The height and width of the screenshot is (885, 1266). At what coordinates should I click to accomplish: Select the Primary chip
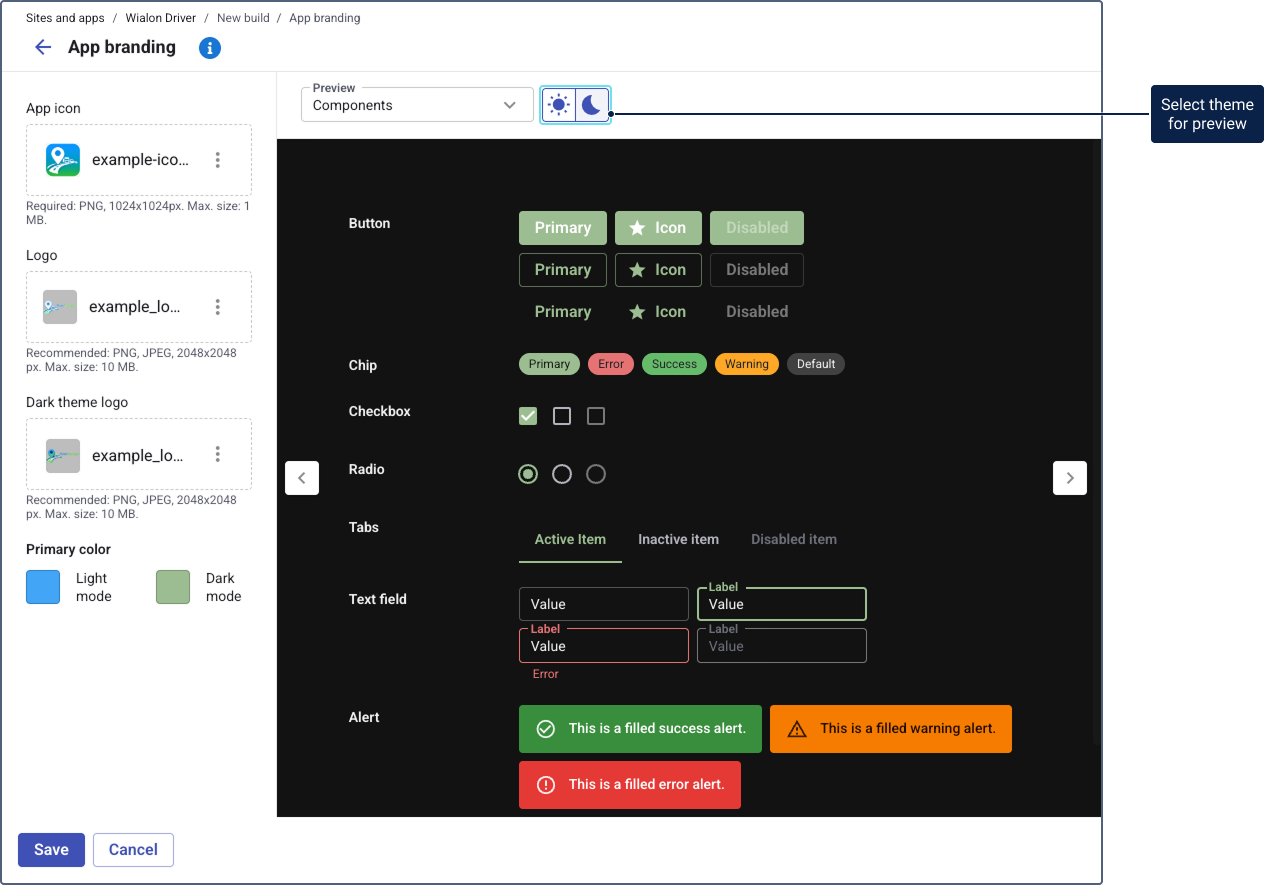(549, 364)
